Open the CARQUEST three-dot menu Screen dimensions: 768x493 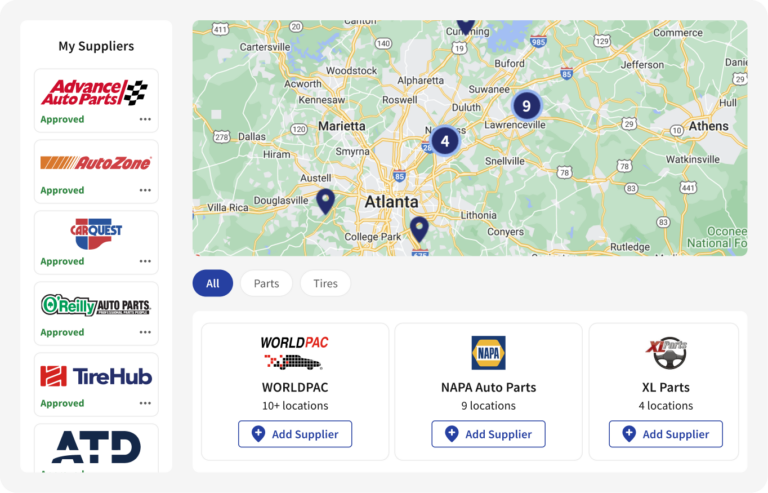coord(145,261)
